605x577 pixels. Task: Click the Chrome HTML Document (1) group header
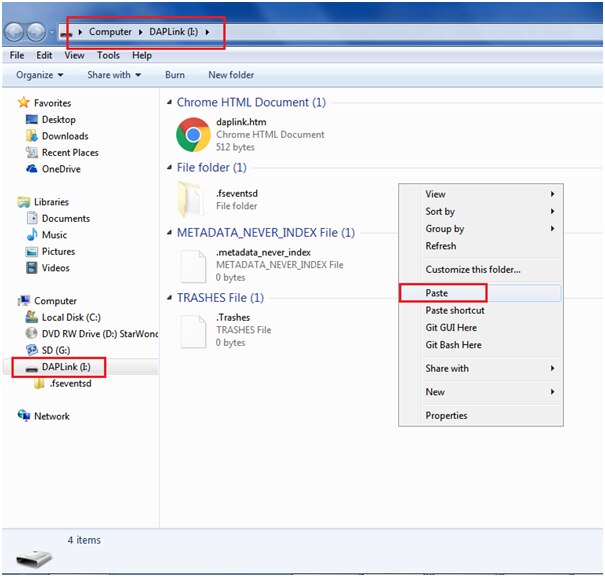(251, 102)
